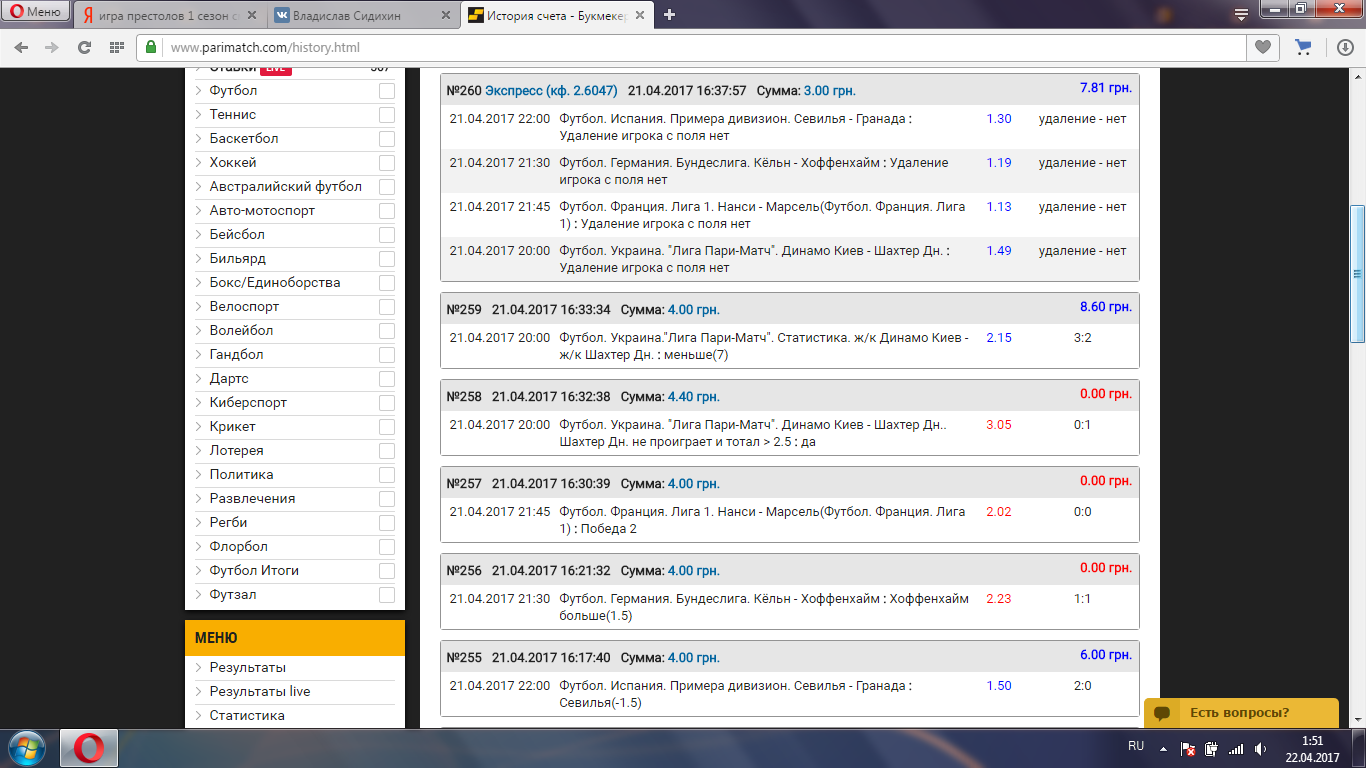The image size is (1366, 768).
Task: Click score 2:0 in bet №255
Action: click(1083, 685)
